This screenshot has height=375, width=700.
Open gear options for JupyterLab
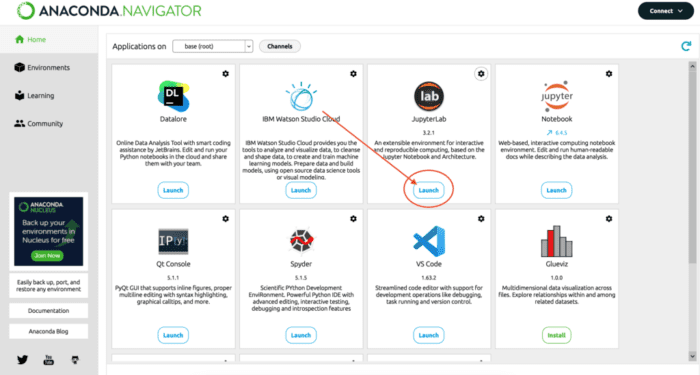point(481,74)
